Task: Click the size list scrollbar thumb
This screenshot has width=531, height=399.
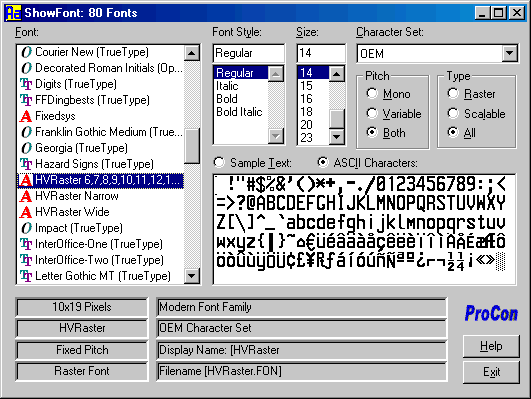Action: (336, 119)
